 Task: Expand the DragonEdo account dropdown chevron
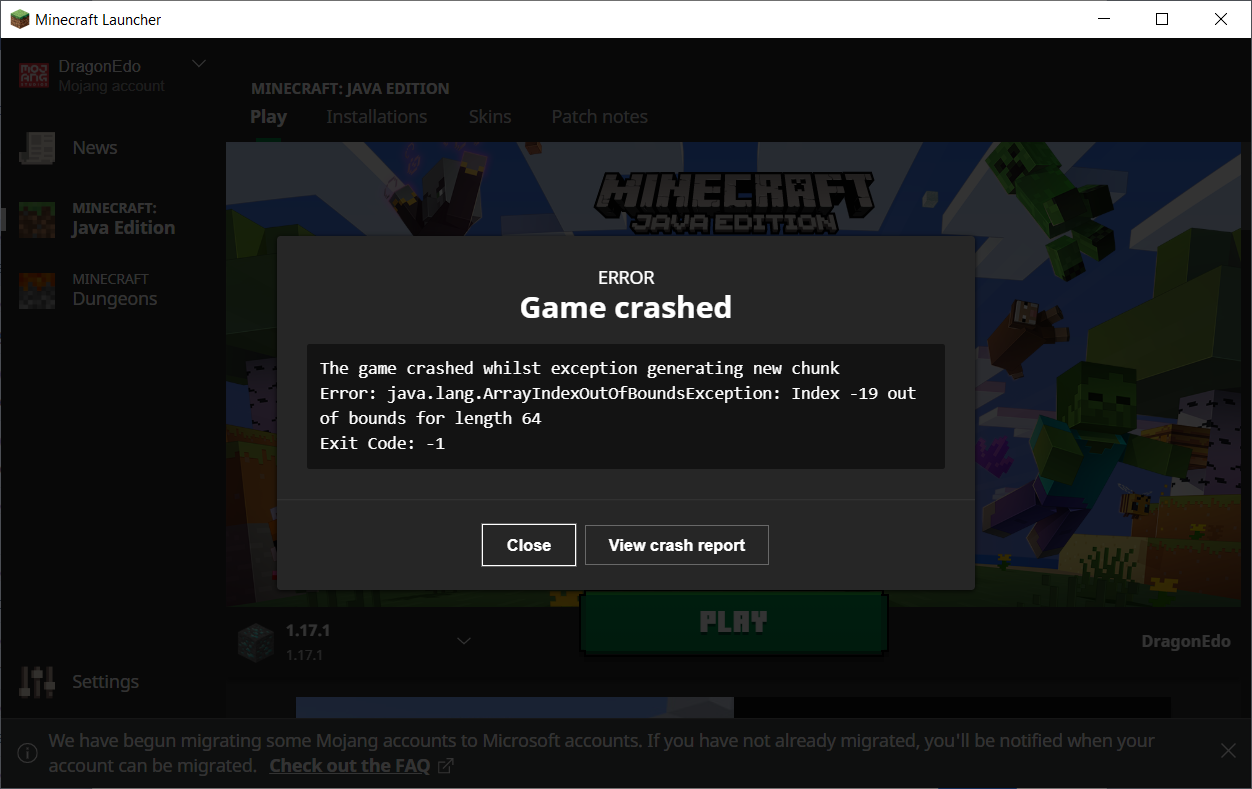199,64
